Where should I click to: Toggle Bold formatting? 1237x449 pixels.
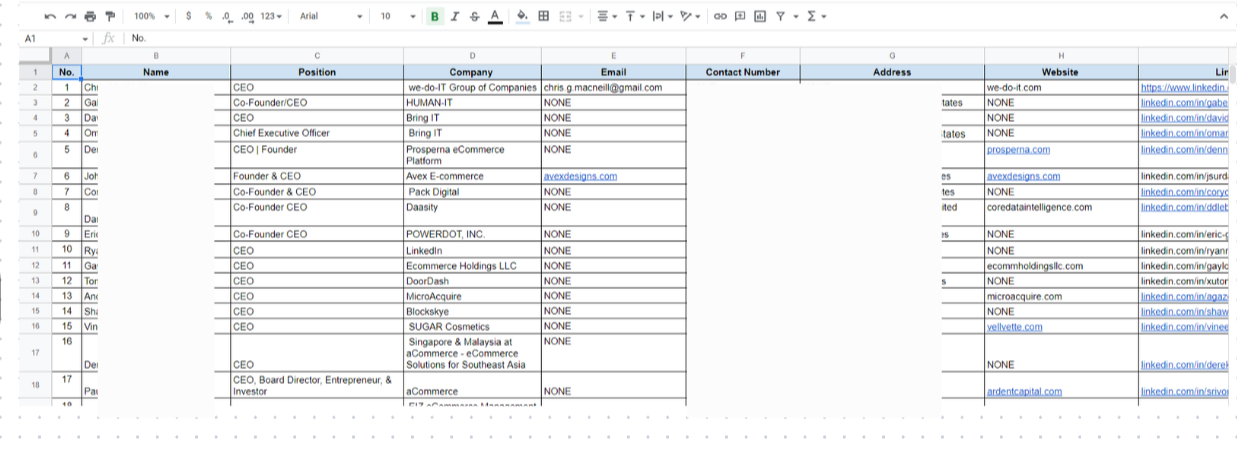point(435,16)
